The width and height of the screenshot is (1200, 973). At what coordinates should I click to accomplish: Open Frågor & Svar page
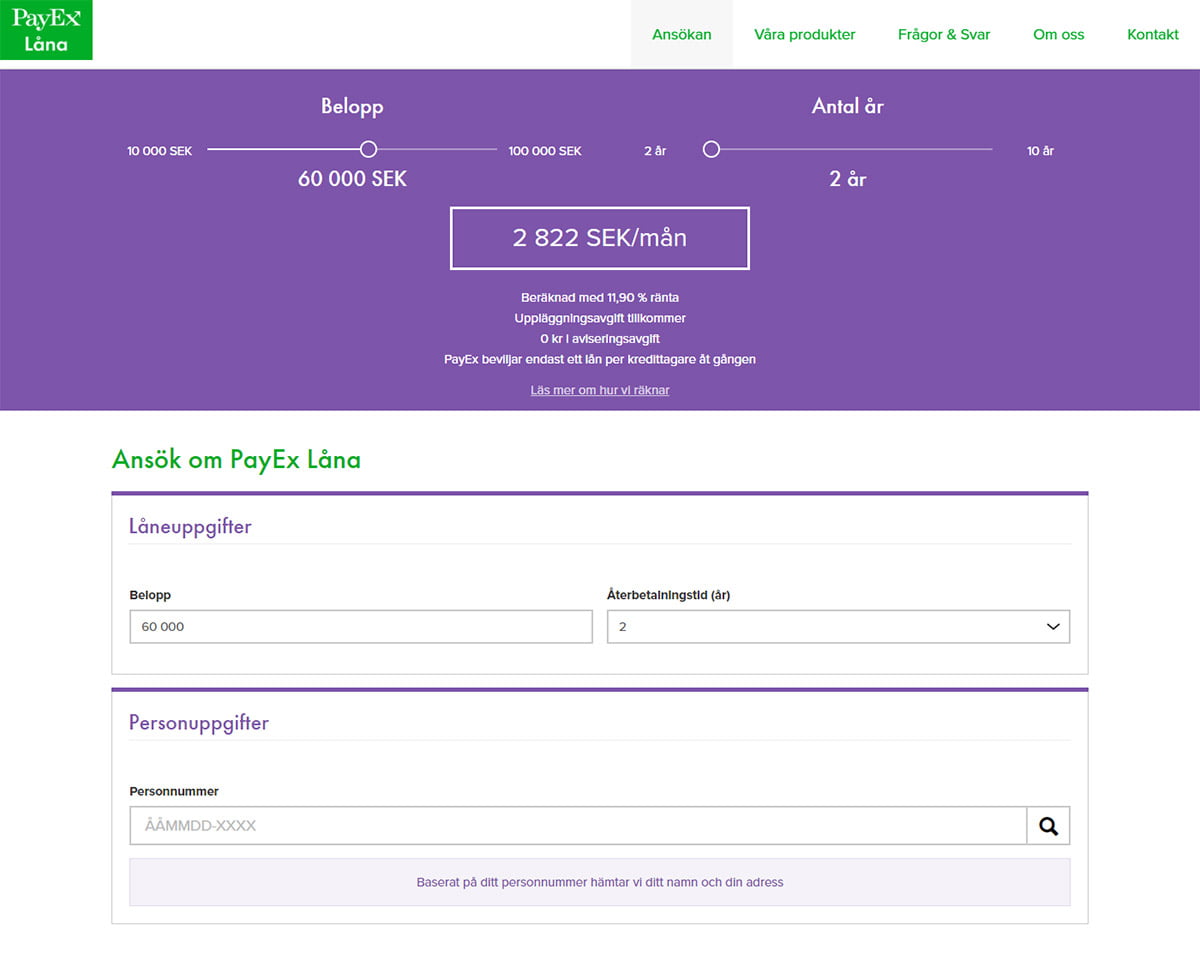(x=944, y=34)
